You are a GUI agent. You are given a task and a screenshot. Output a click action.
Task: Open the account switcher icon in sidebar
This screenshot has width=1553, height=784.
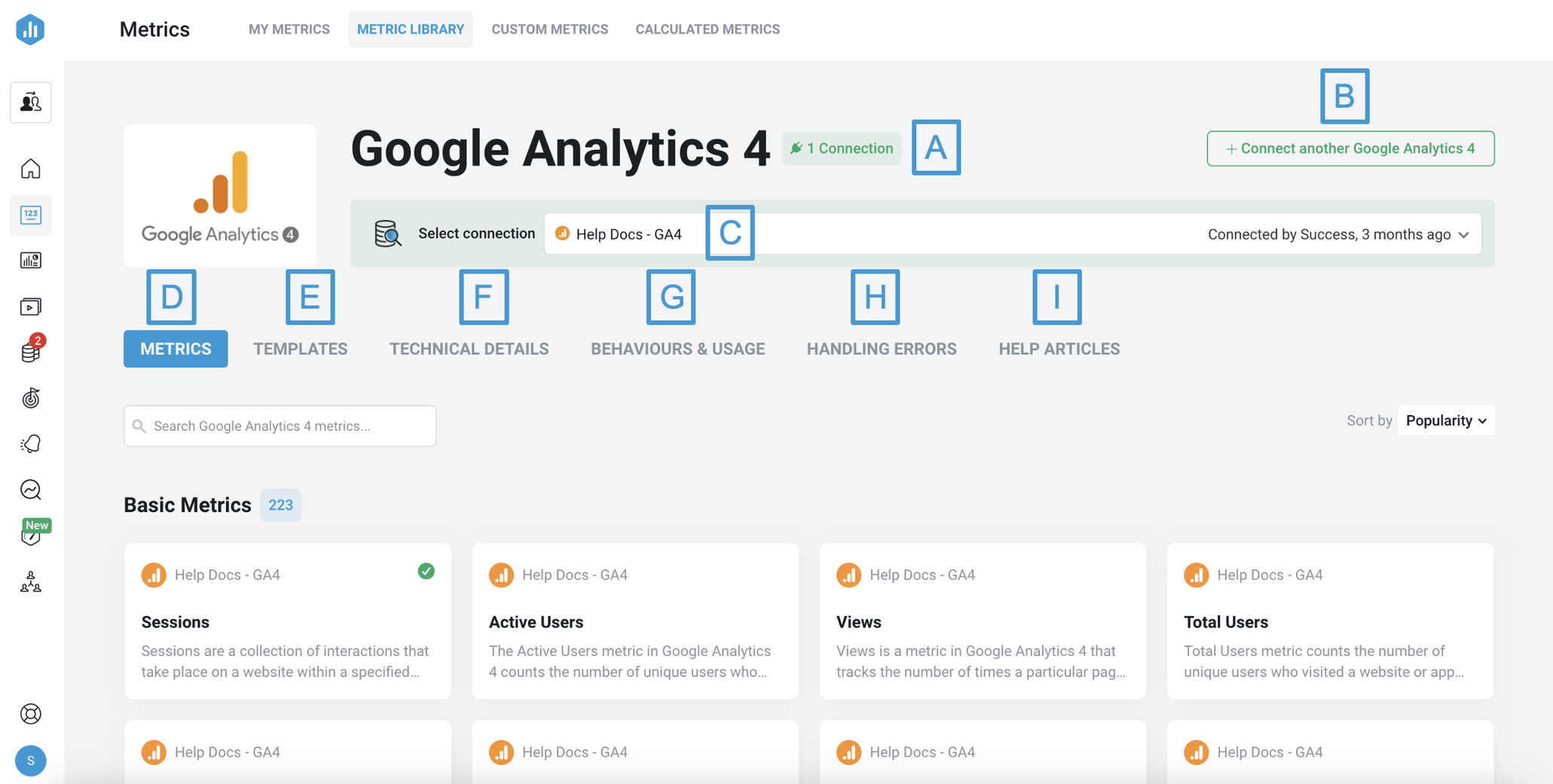[x=31, y=102]
